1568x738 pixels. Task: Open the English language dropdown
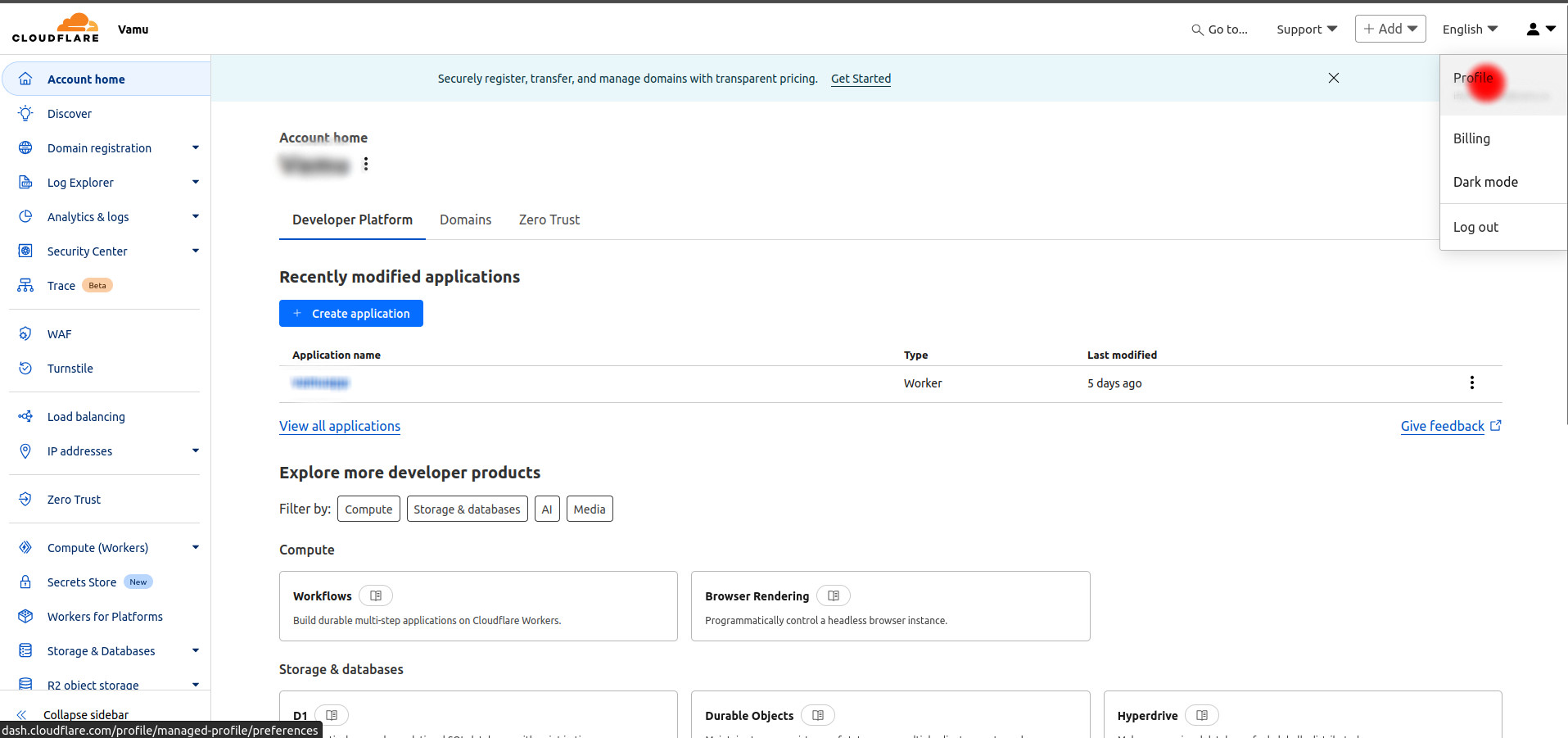pyautogui.click(x=1470, y=29)
